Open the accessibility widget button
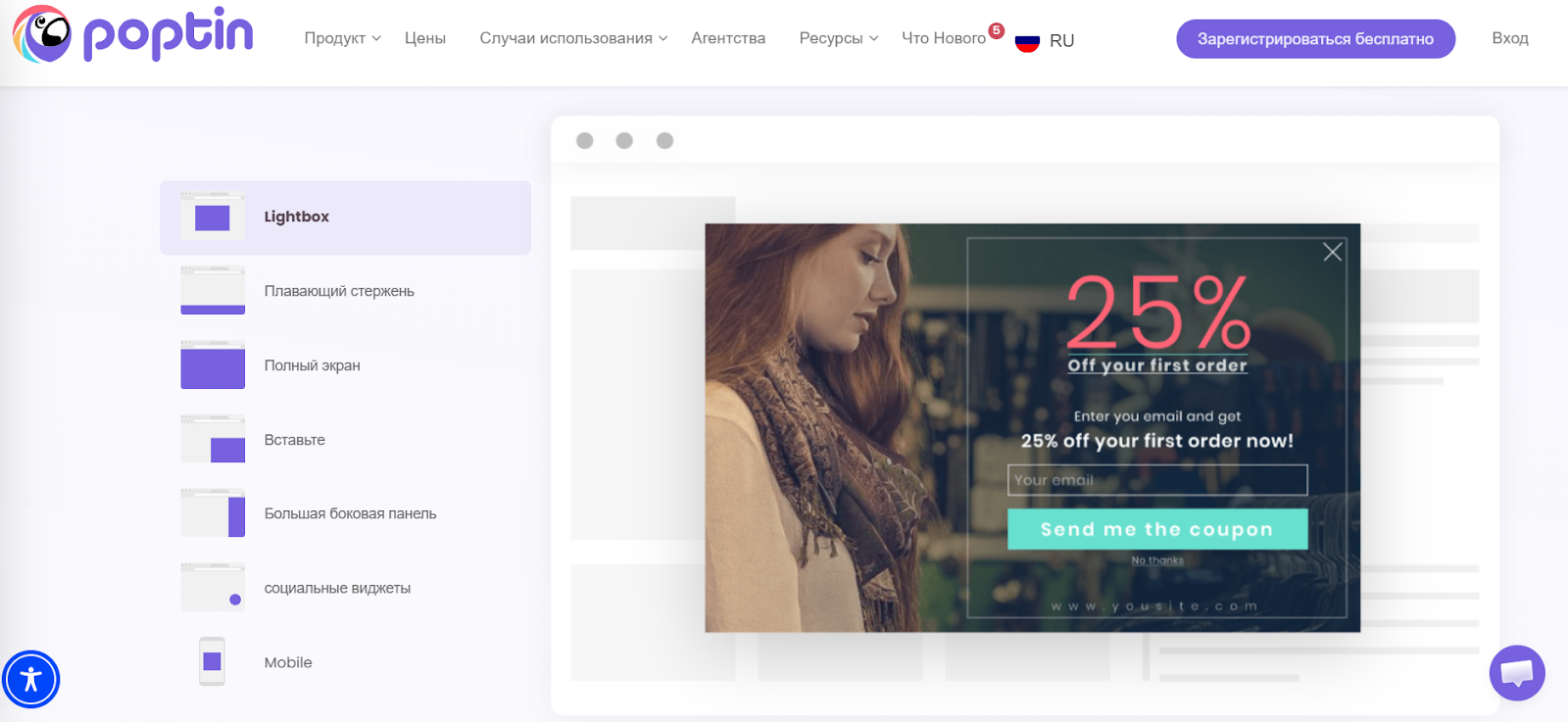 (x=31, y=679)
